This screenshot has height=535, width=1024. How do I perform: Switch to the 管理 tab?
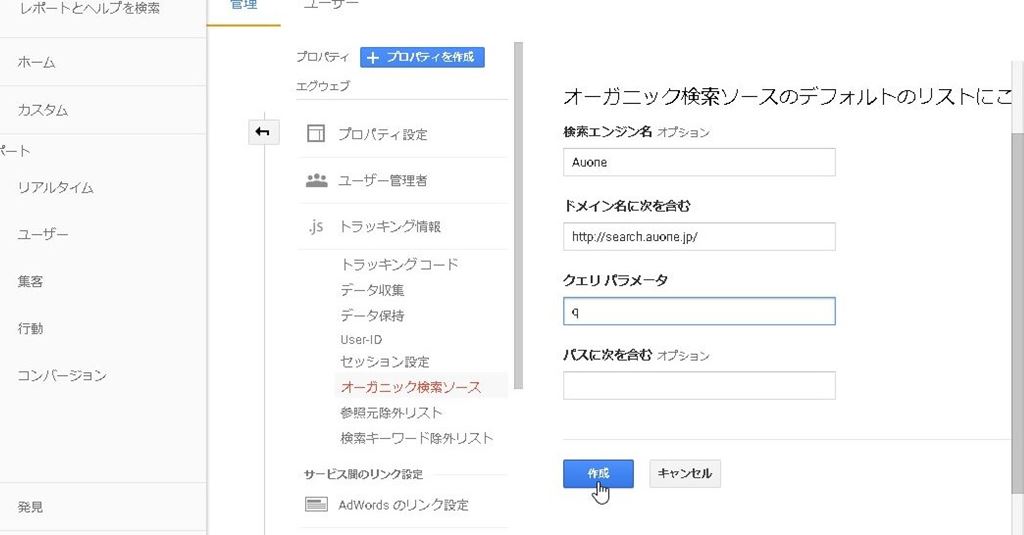pos(243,6)
